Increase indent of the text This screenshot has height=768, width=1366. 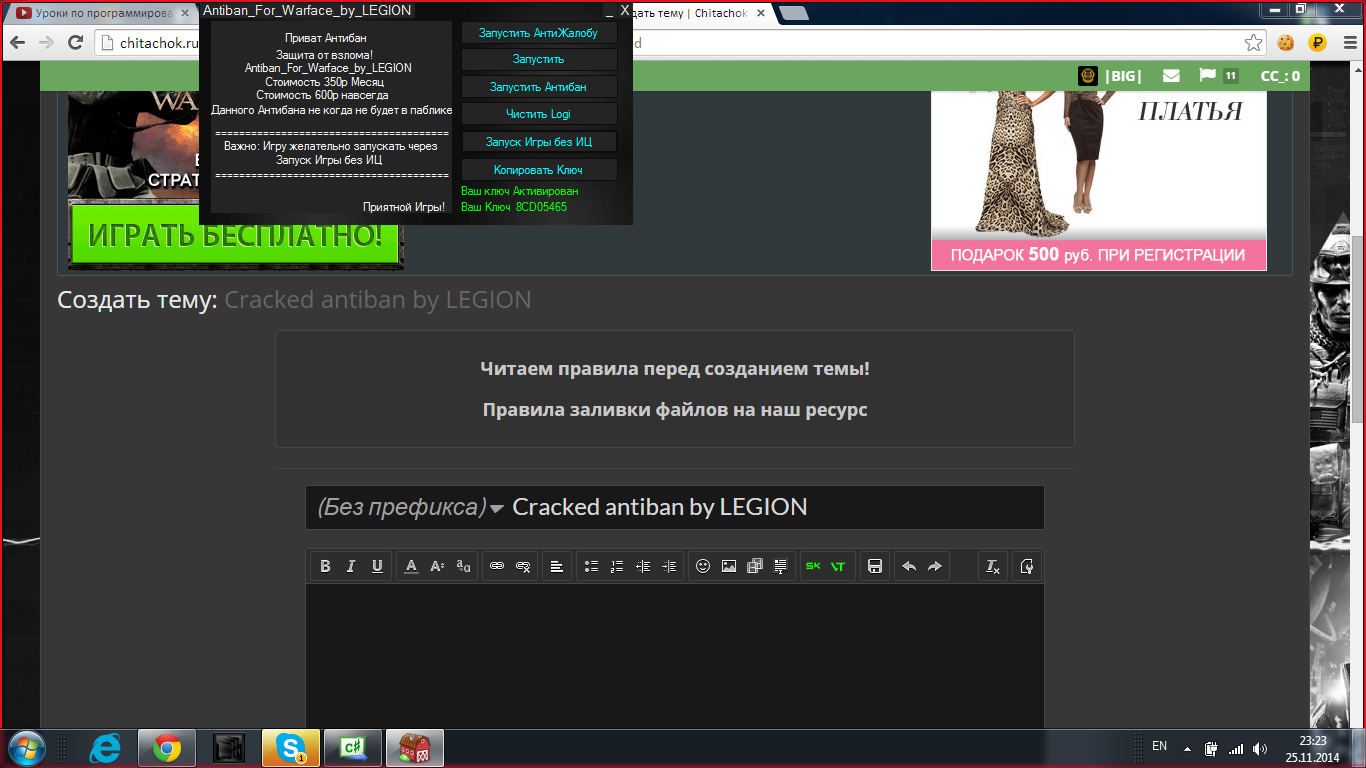[669, 566]
